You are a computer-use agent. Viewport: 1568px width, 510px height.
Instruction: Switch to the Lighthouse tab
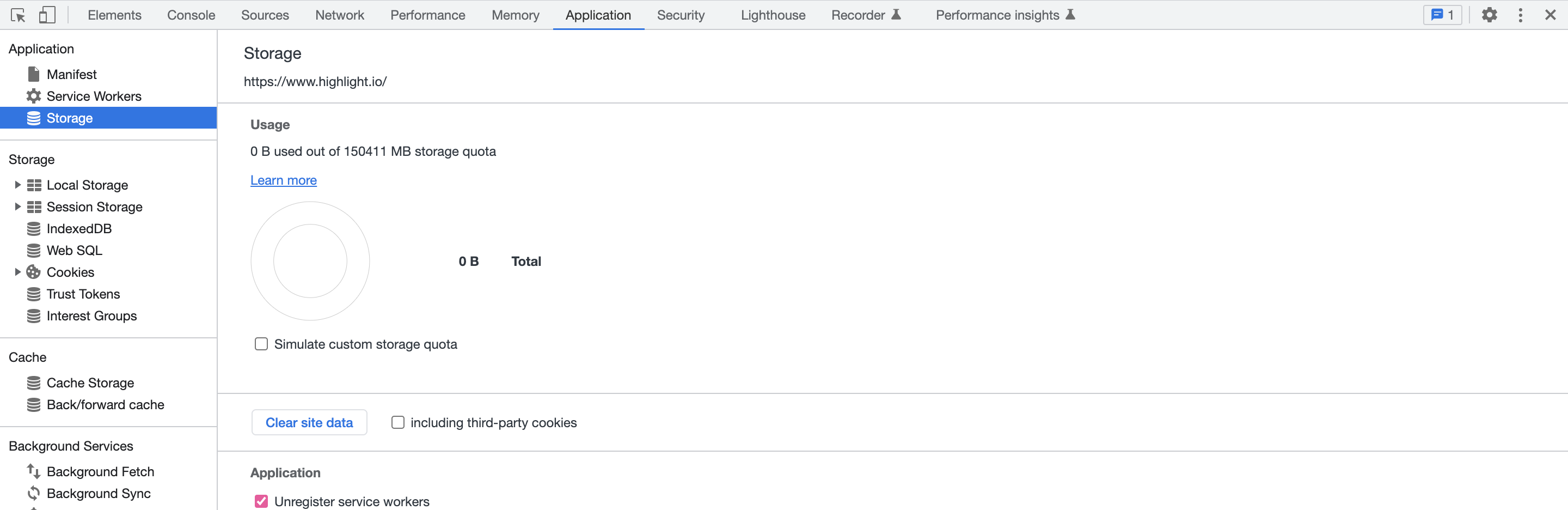[773, 15]
